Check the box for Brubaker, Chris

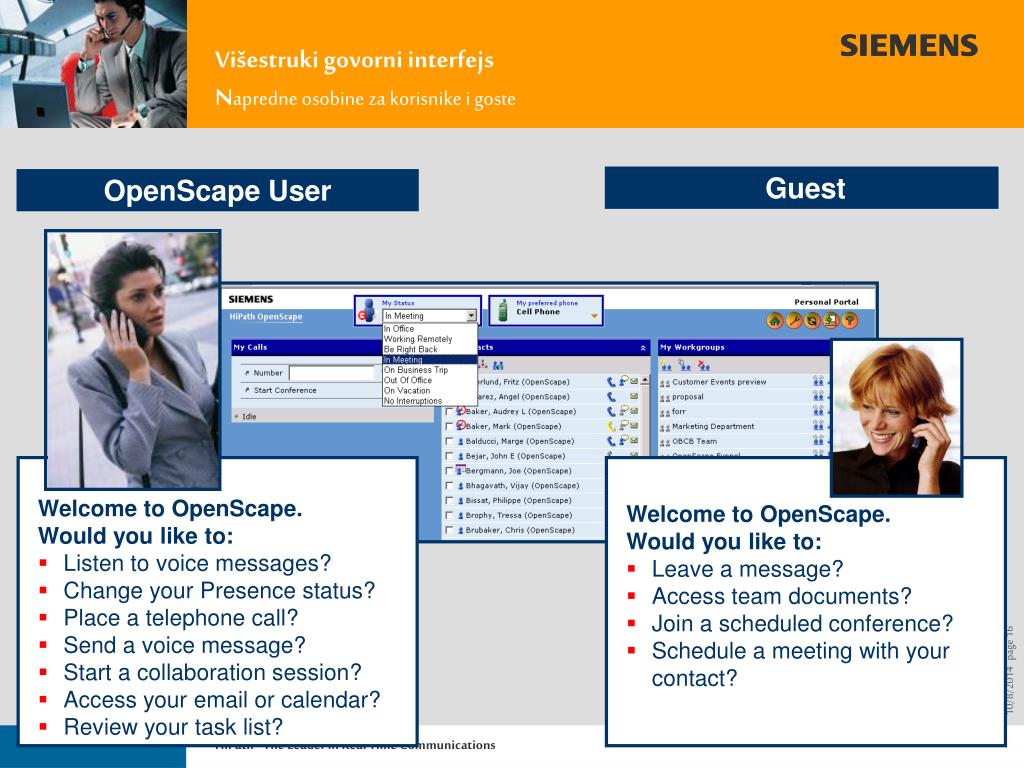pos(449,530)
